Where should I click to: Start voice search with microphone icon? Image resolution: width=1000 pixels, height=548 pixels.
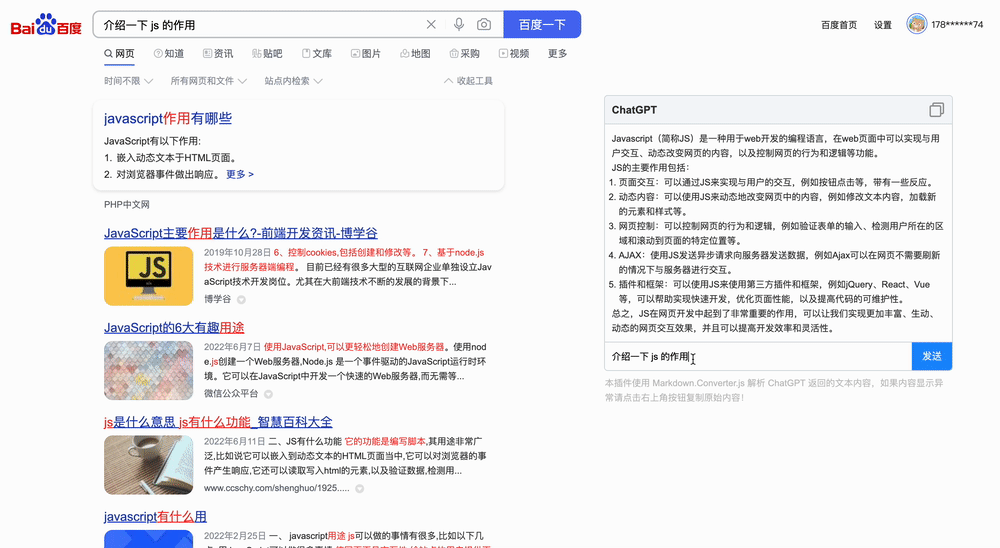(459, 24)
